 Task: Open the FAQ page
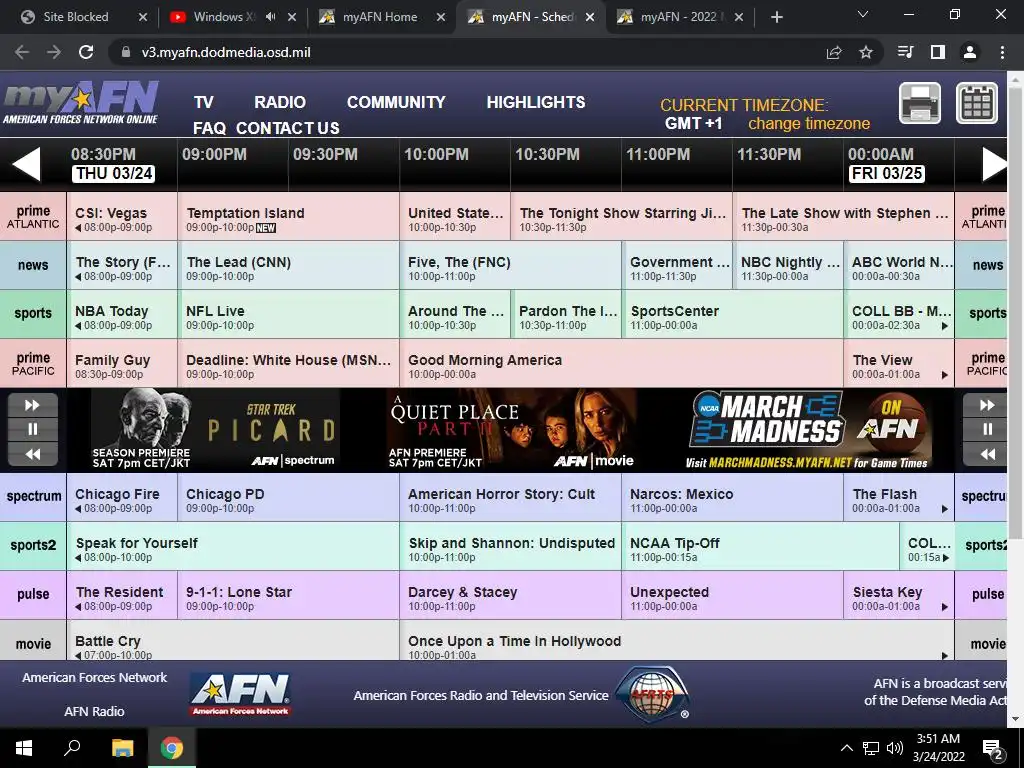[209, 128]
